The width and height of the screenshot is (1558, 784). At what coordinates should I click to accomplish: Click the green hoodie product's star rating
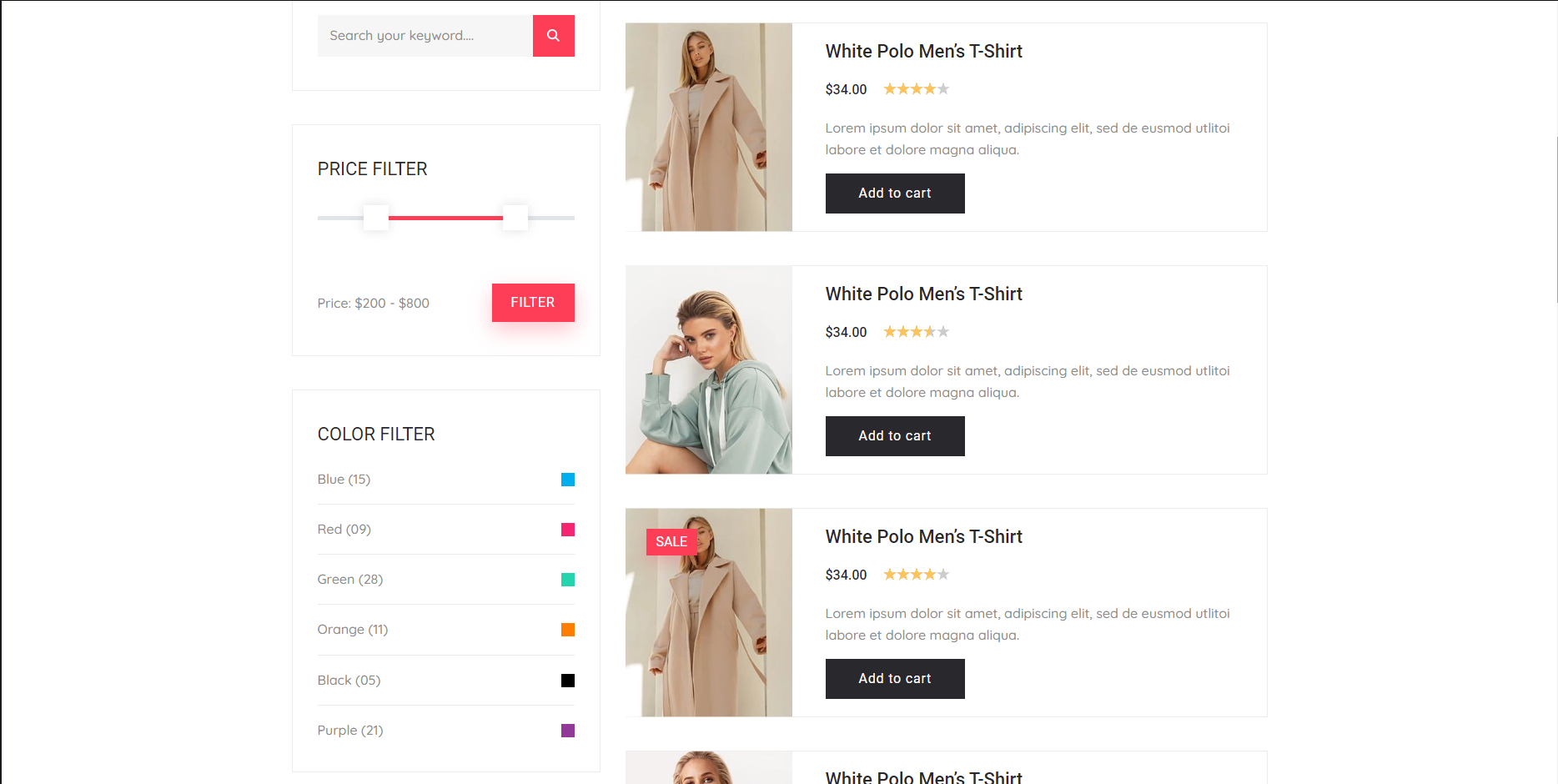coord(916,332)
